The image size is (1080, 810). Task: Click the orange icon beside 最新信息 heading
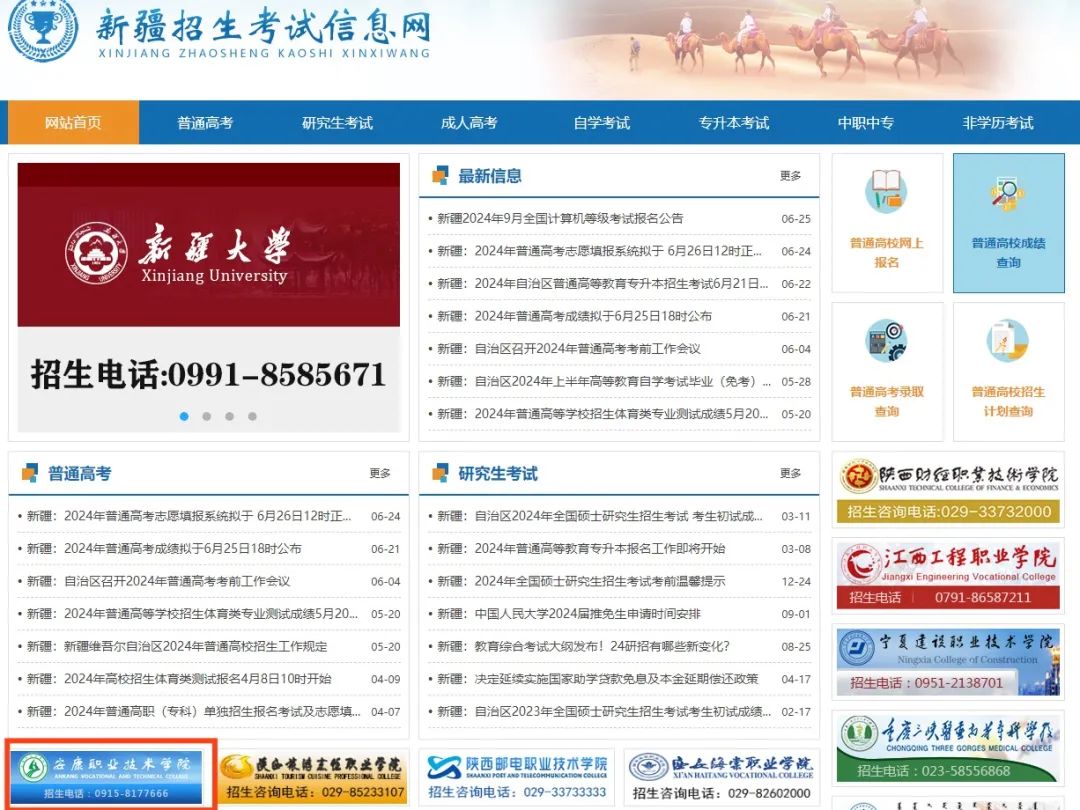pyautogui.click(x=440, y=176)
